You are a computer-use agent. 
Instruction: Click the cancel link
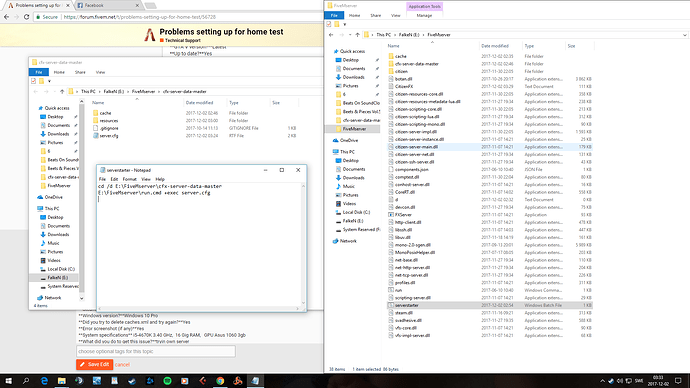122,365
